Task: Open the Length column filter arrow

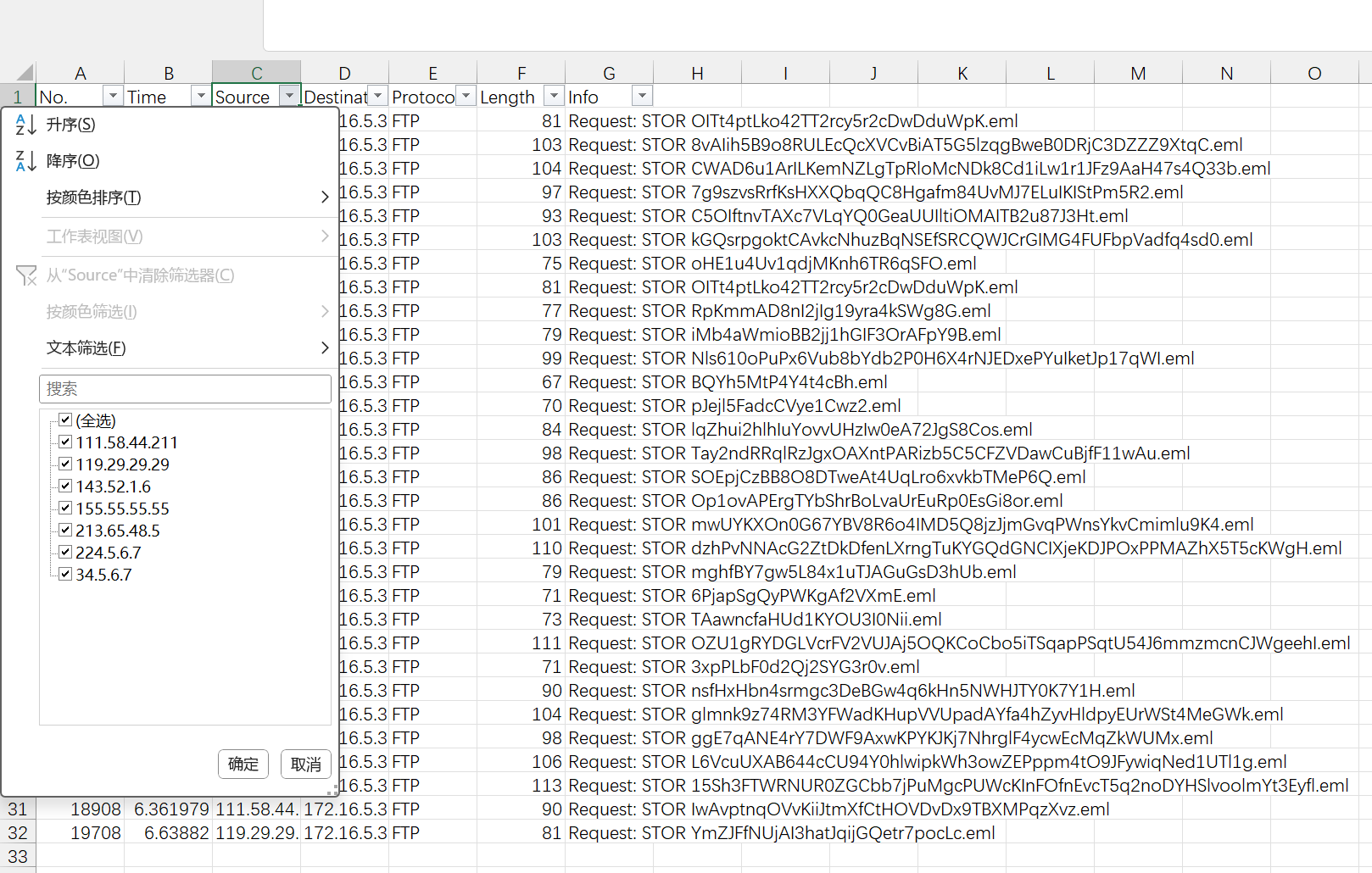Action: (x=554, y=97)
